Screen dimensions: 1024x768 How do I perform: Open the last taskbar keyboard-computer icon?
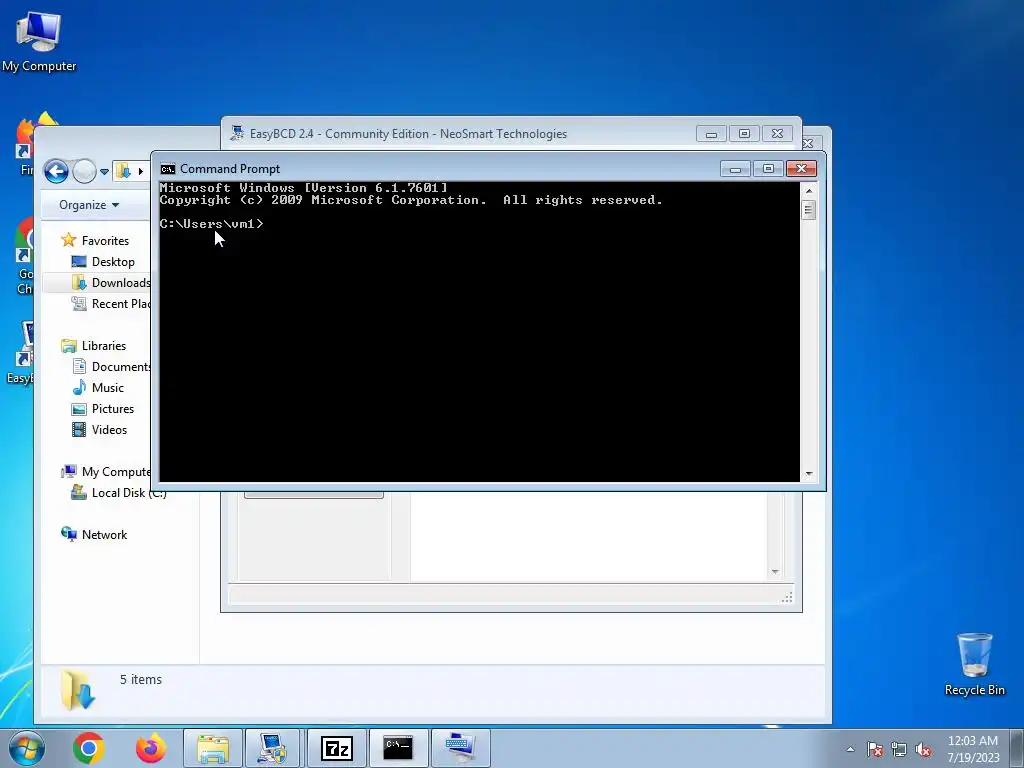click(460, 748)
